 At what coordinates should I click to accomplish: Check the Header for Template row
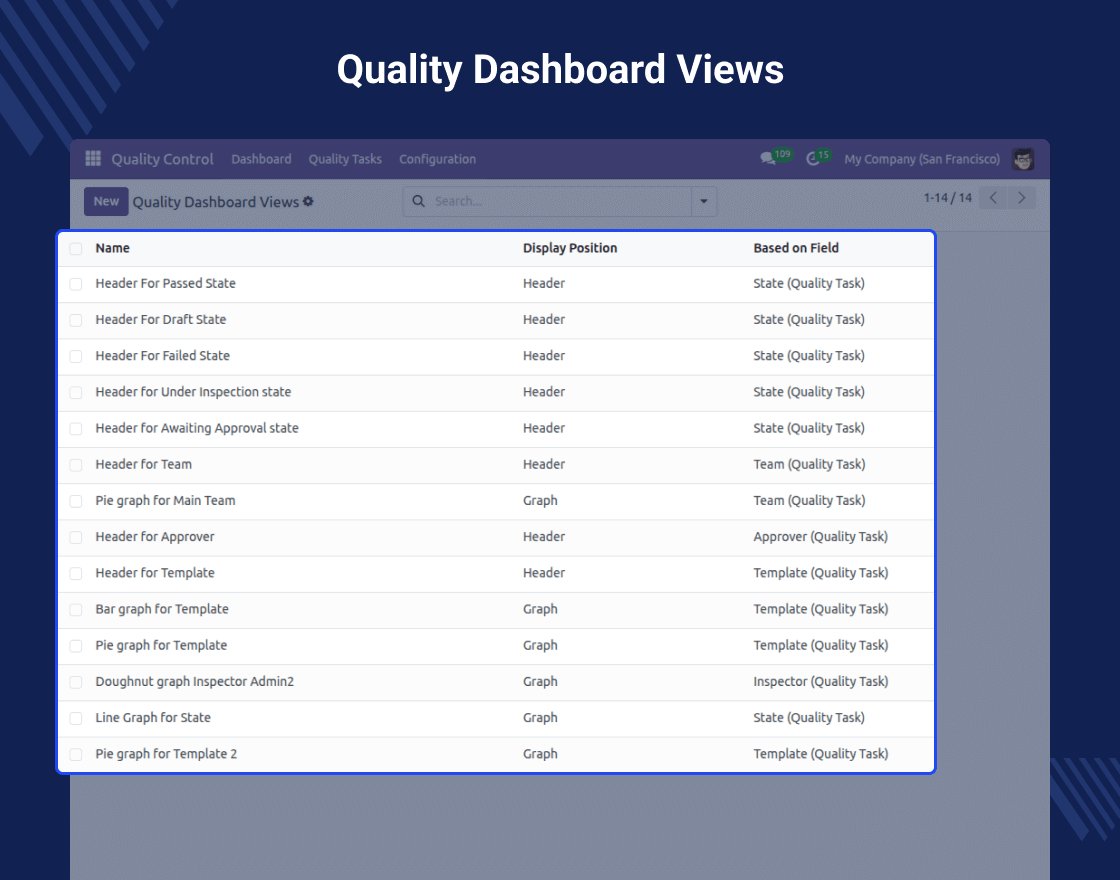(76, 574)
